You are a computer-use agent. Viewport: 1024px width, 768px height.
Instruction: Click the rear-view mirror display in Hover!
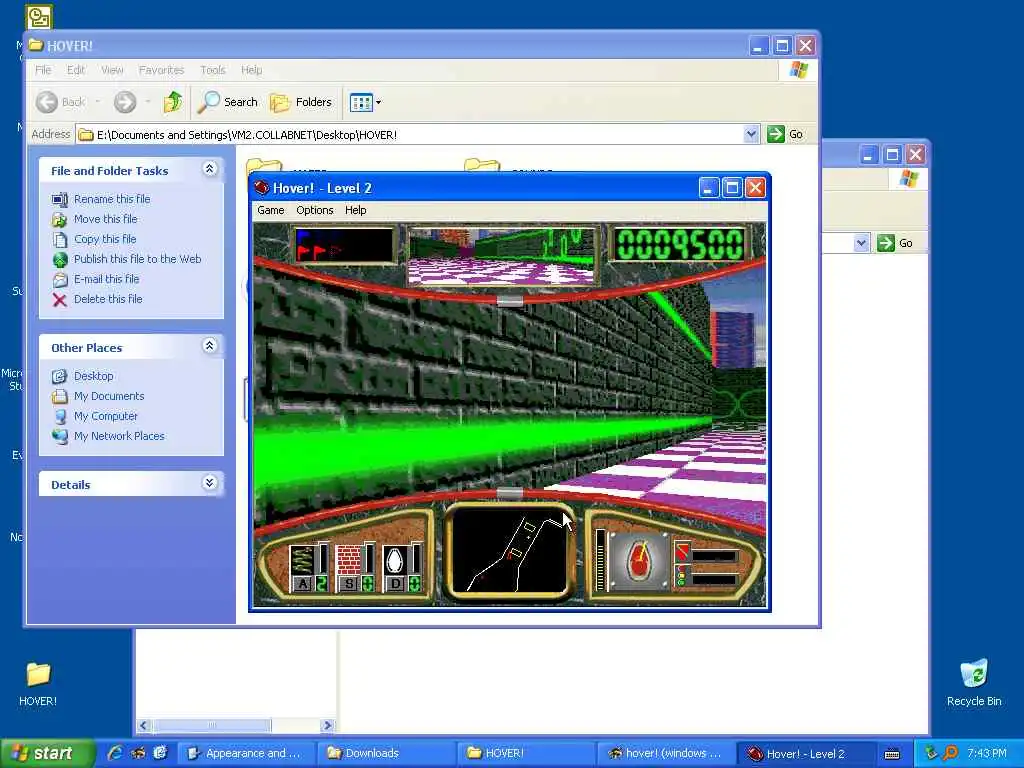point(503,256)
